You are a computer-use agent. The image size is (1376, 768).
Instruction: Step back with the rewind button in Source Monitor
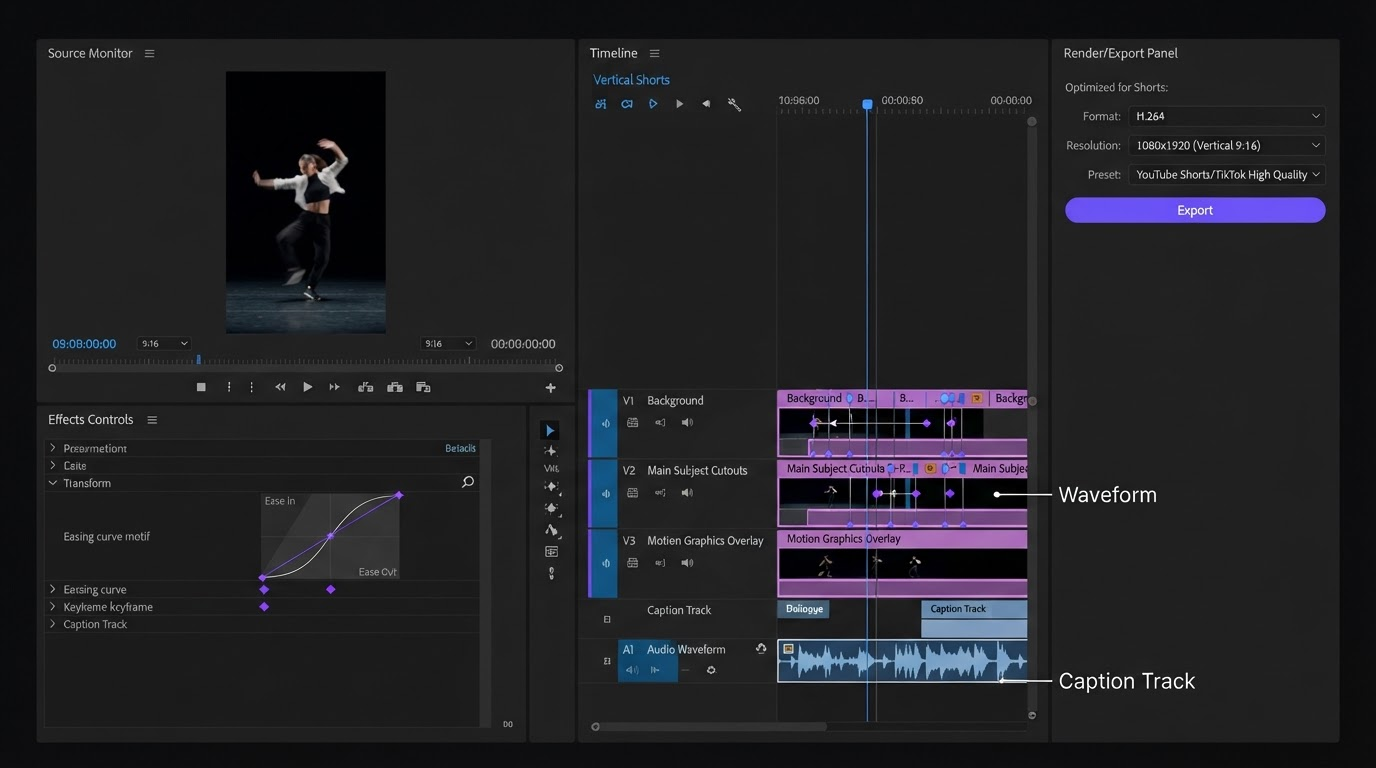280,387
